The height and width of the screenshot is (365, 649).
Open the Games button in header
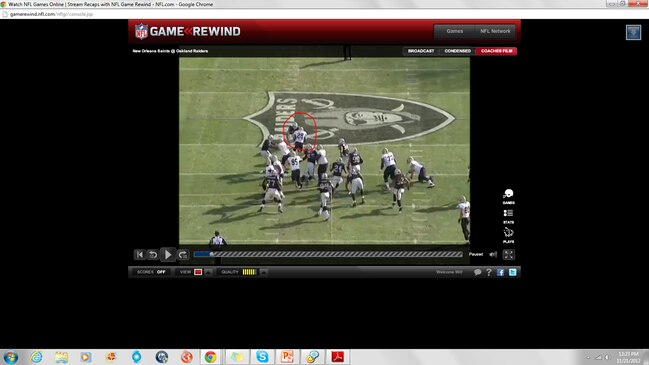(x=454, y=31)
